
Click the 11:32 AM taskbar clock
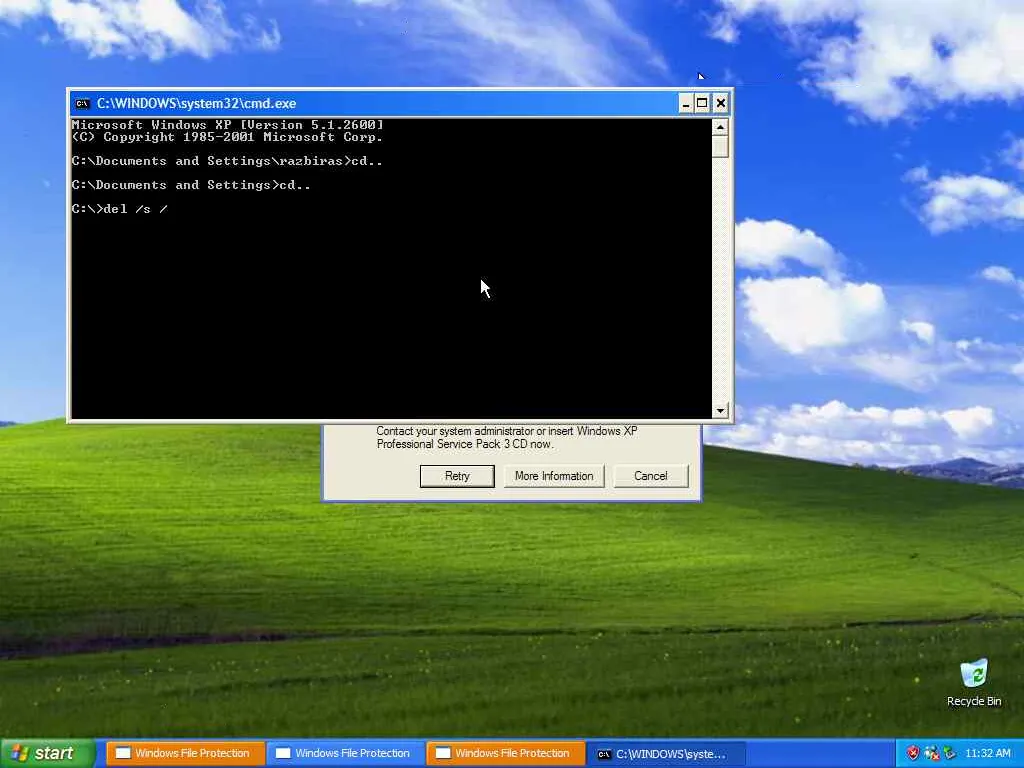tap(987, 753)
